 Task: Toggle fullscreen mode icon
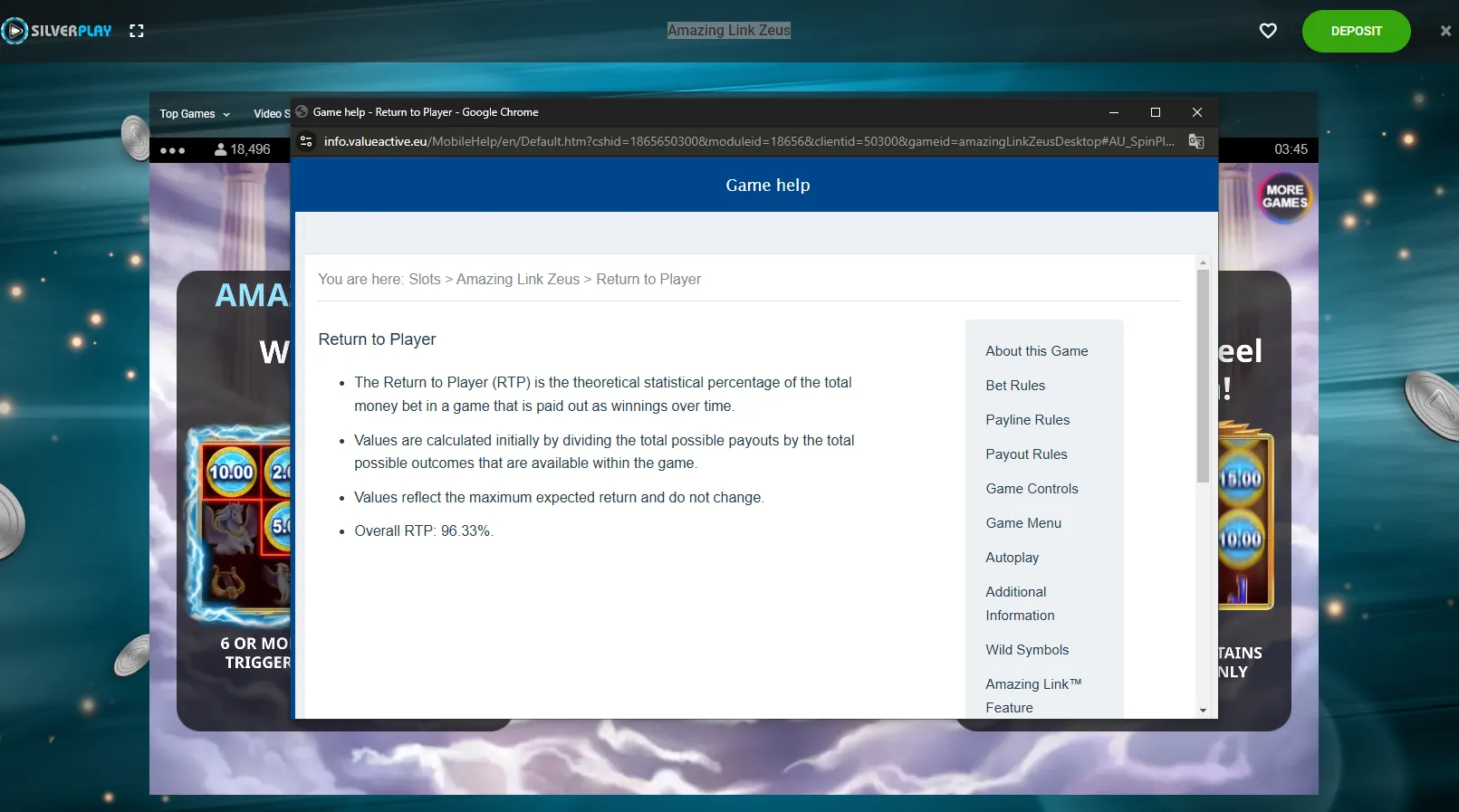(137, 31)
